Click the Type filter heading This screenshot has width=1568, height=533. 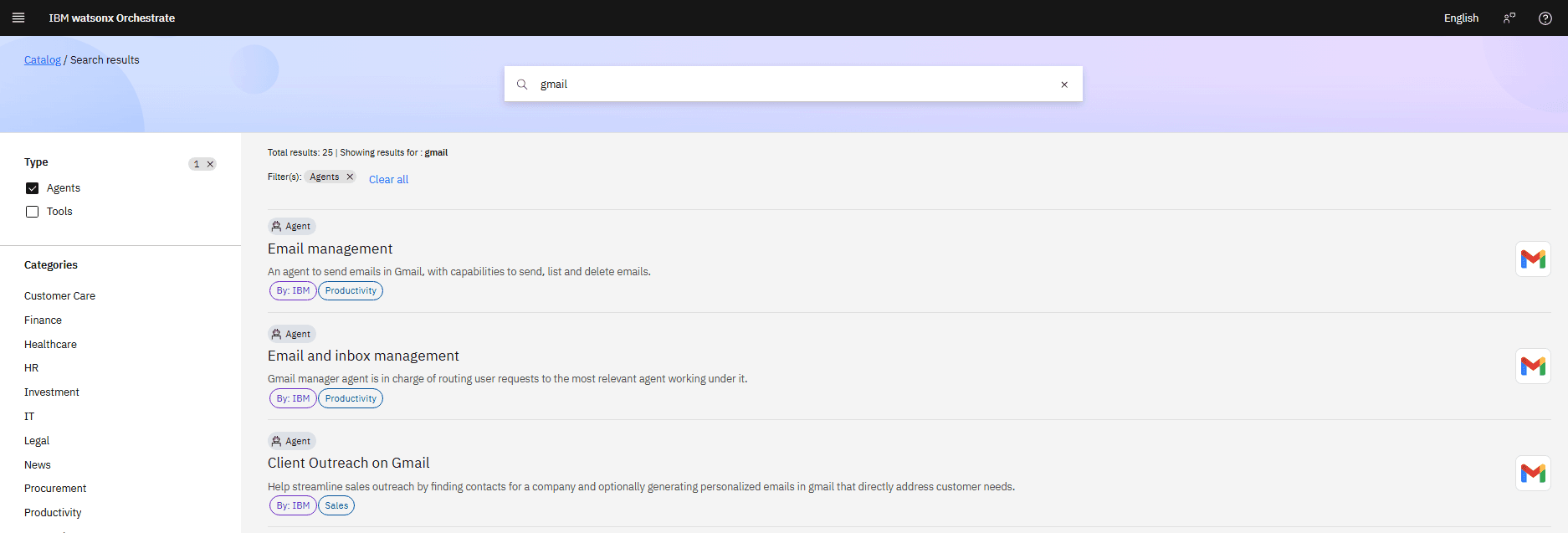36,162
